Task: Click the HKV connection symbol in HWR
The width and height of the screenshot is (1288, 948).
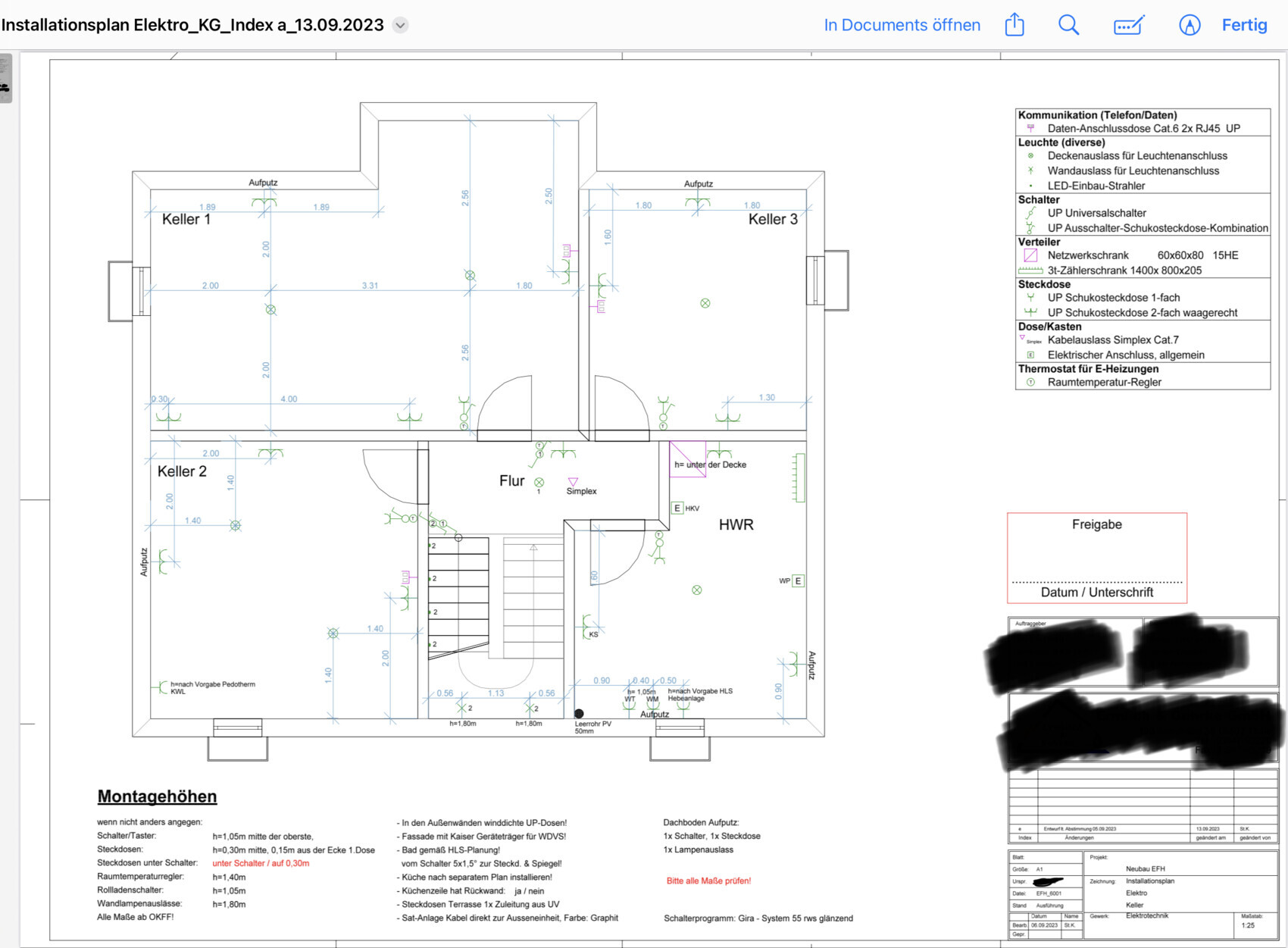Action: [677, 508]
